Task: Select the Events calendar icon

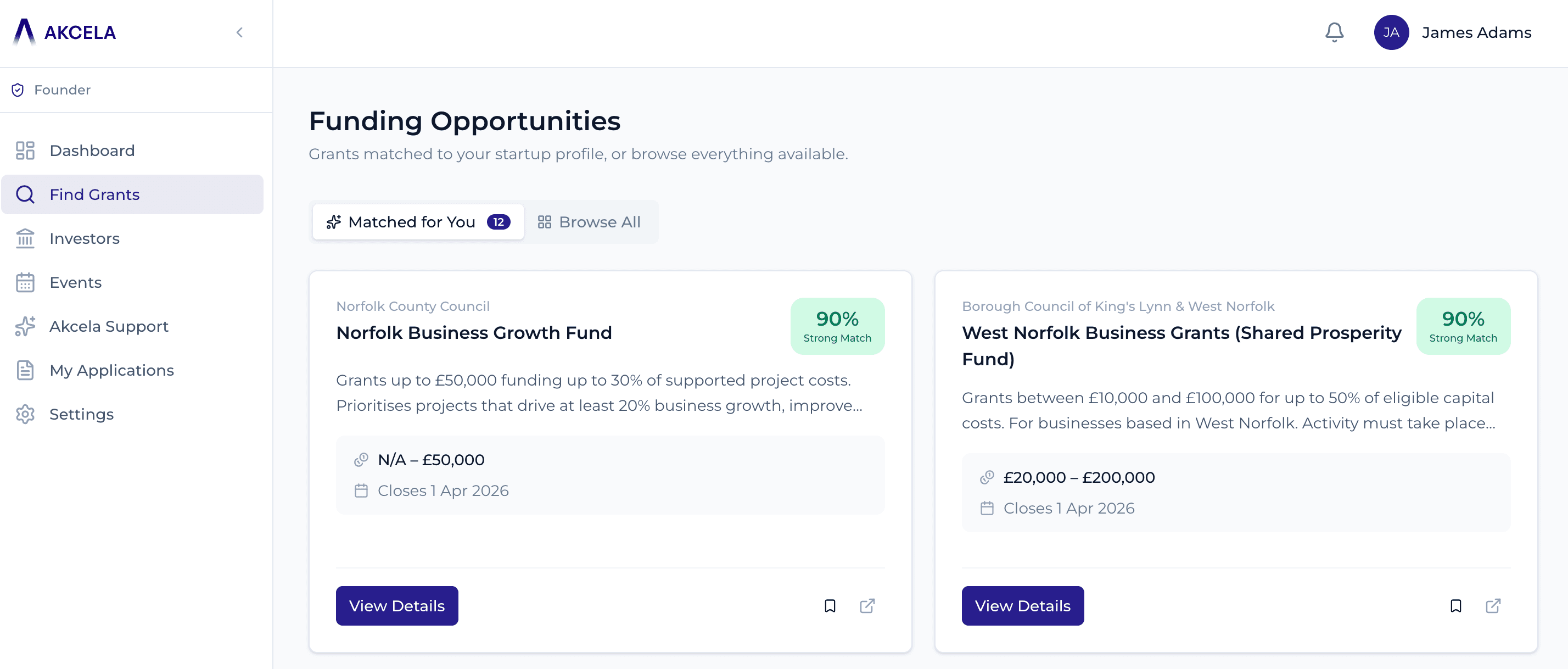Action: (x=25, y=282)
